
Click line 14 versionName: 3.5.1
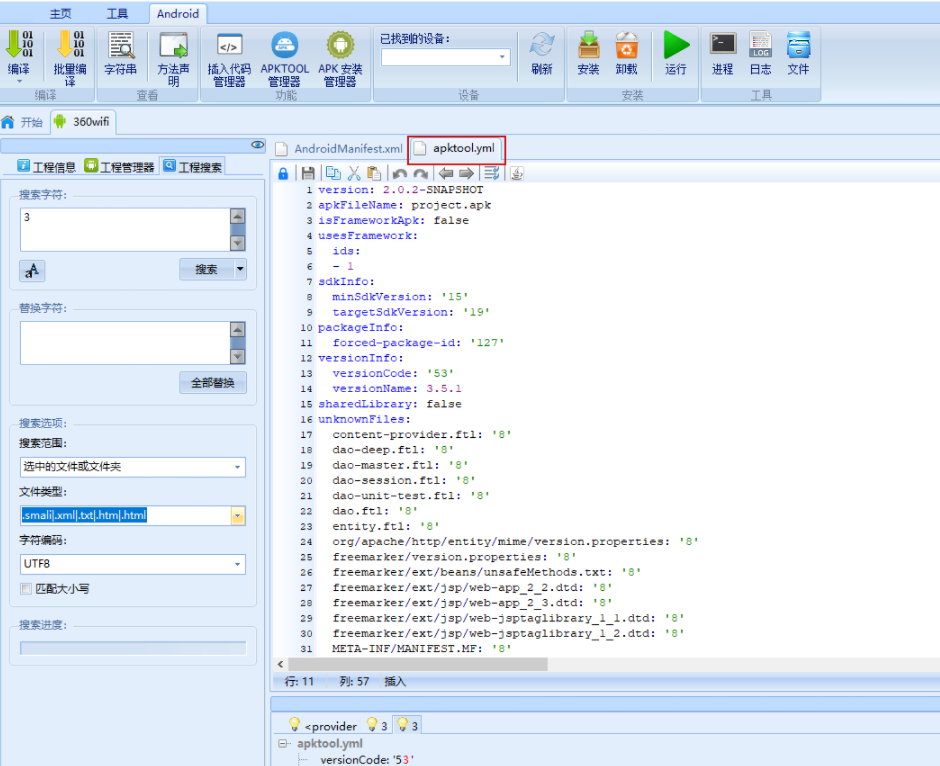point(397,388)
